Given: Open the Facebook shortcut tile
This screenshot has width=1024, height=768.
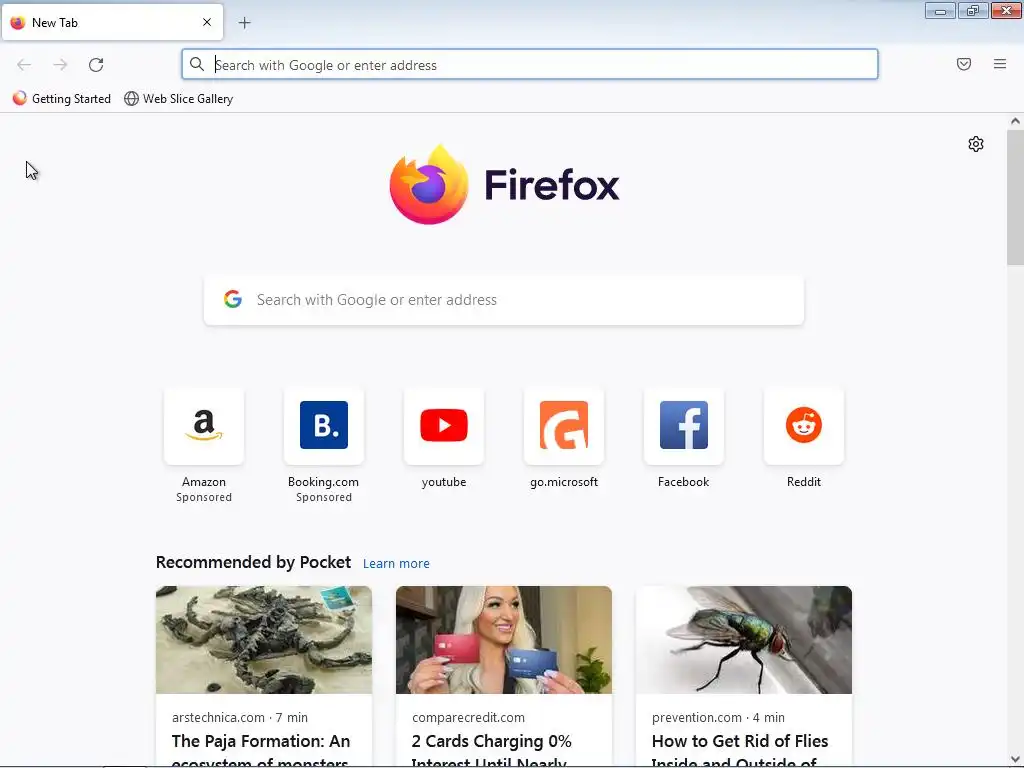Looking at the screenshot, I should point(684,426).
